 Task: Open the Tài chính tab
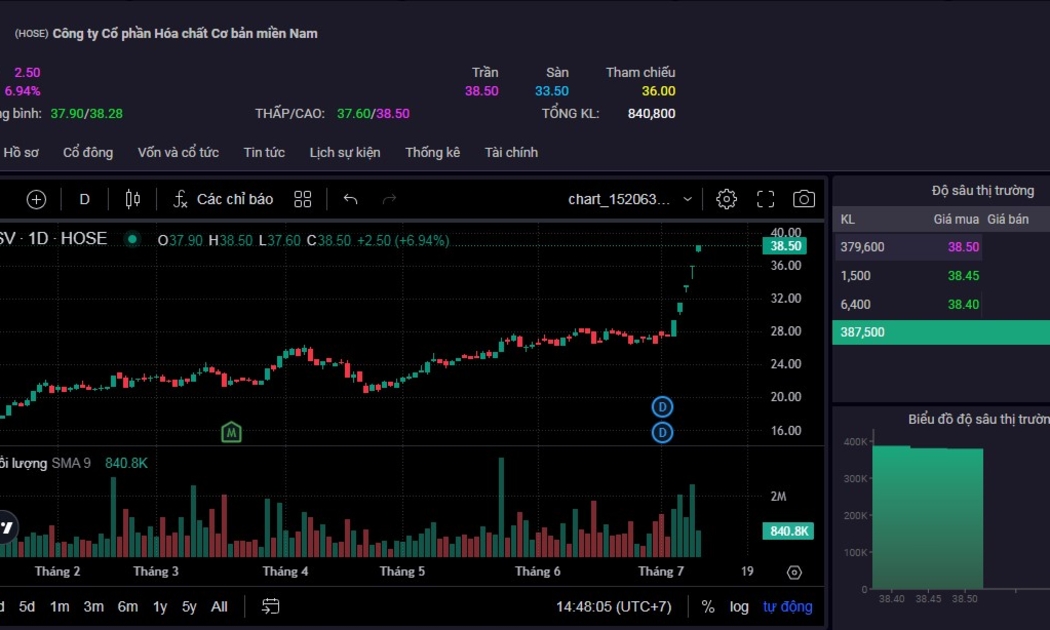[x=511, y=152]
